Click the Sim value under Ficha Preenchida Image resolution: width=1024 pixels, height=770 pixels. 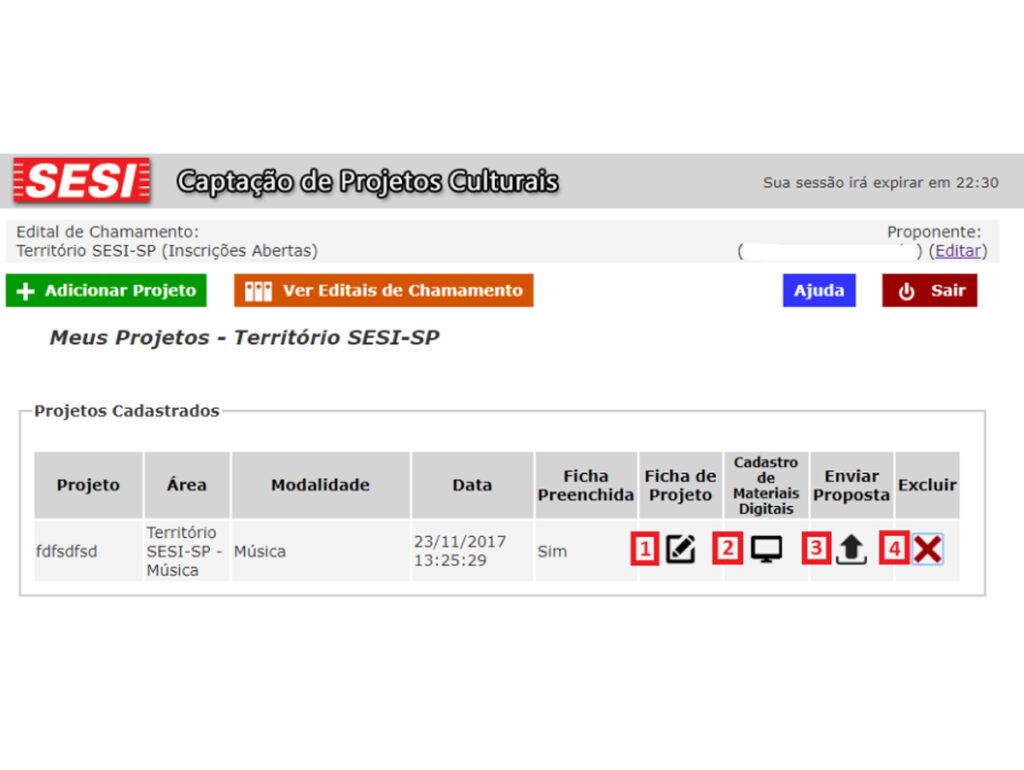551,551
